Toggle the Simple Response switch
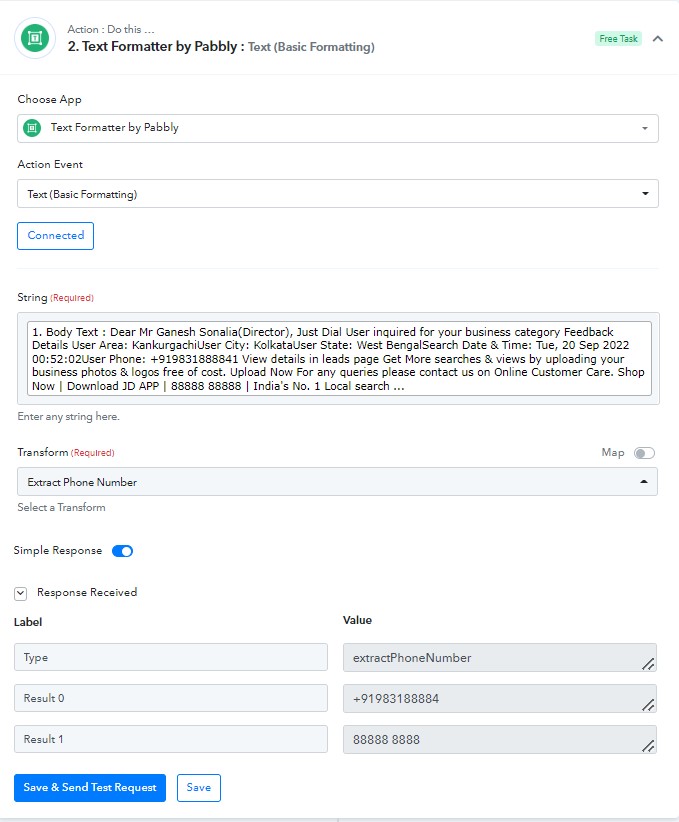The height and width of the screenshot is (822, 679). (x=123, y=551)
